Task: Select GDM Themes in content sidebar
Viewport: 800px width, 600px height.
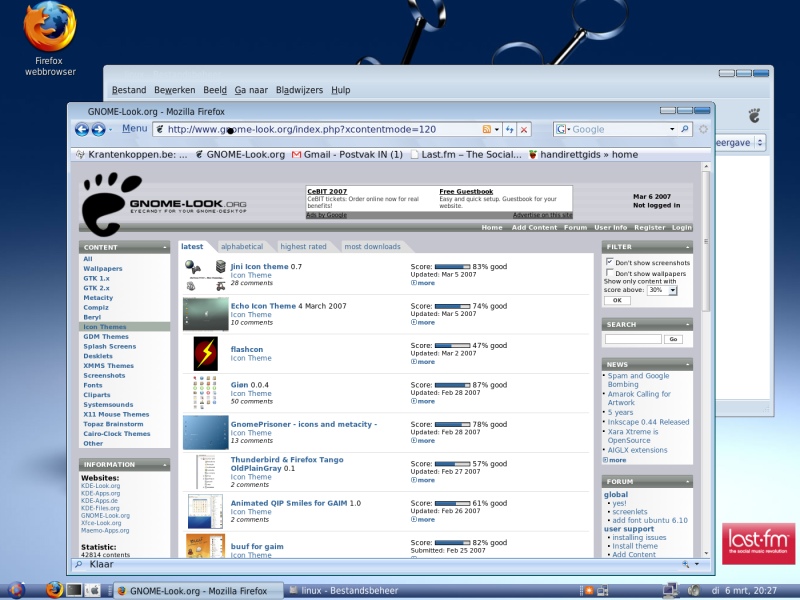Action: pyautogui.click(x=106, y=337)
